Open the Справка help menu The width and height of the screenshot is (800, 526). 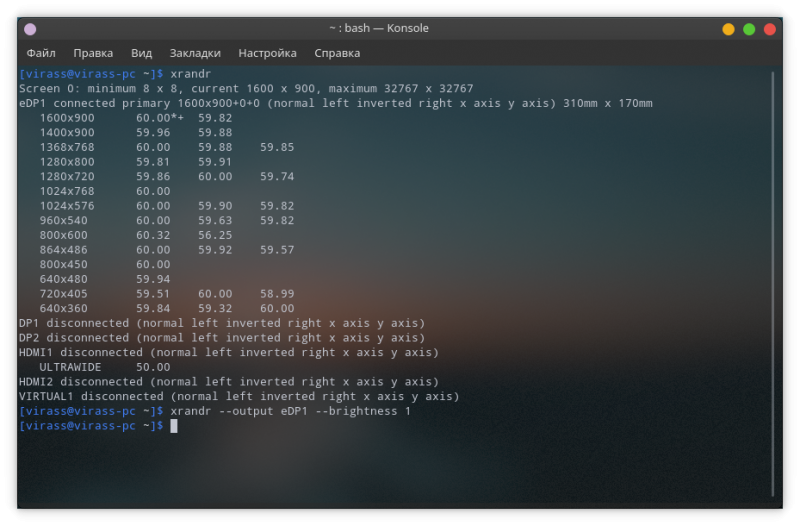point(337,53)
